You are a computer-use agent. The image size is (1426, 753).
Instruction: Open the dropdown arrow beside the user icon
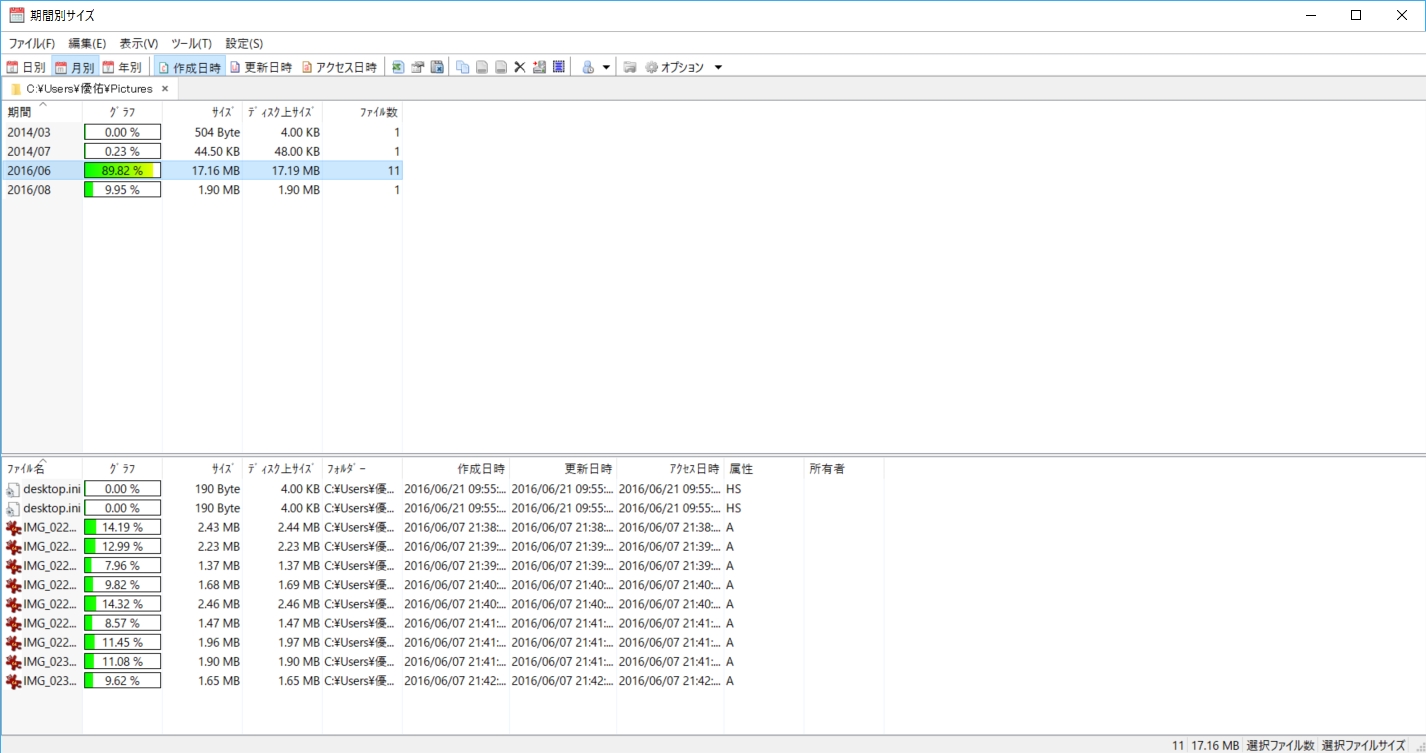[x=607, y=68]
